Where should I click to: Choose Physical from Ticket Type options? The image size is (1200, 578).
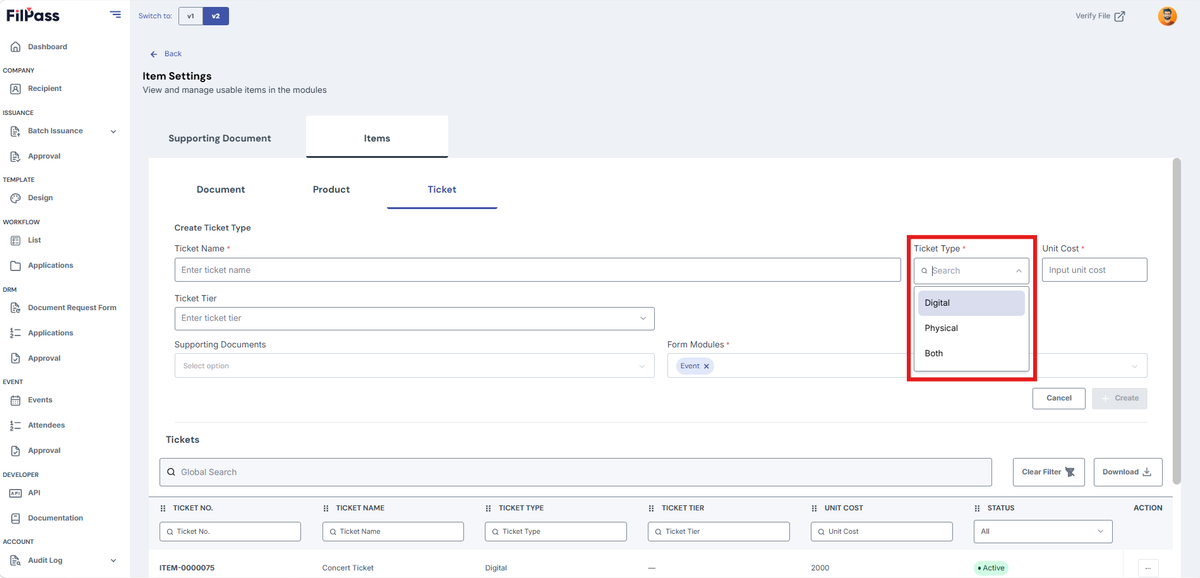[971, 328]
